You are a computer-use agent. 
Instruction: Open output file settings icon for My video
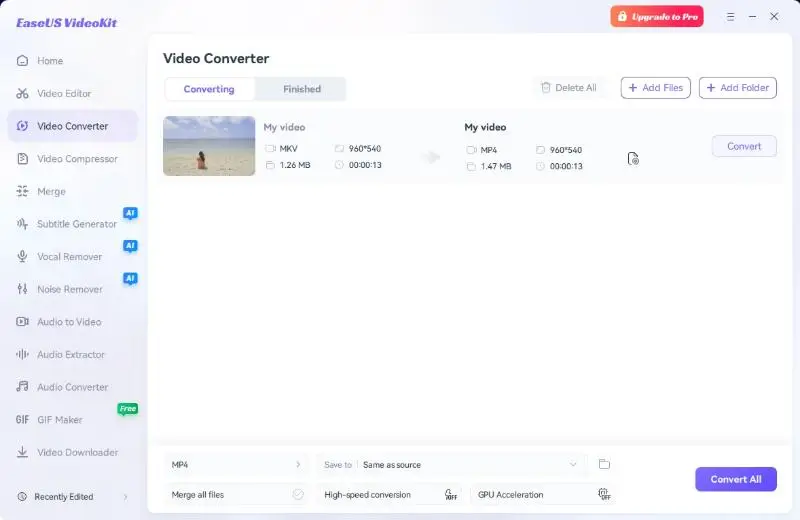633,159
